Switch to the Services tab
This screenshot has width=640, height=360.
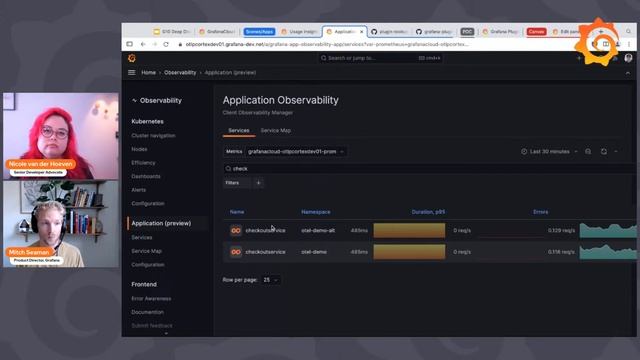pos(239,131)
